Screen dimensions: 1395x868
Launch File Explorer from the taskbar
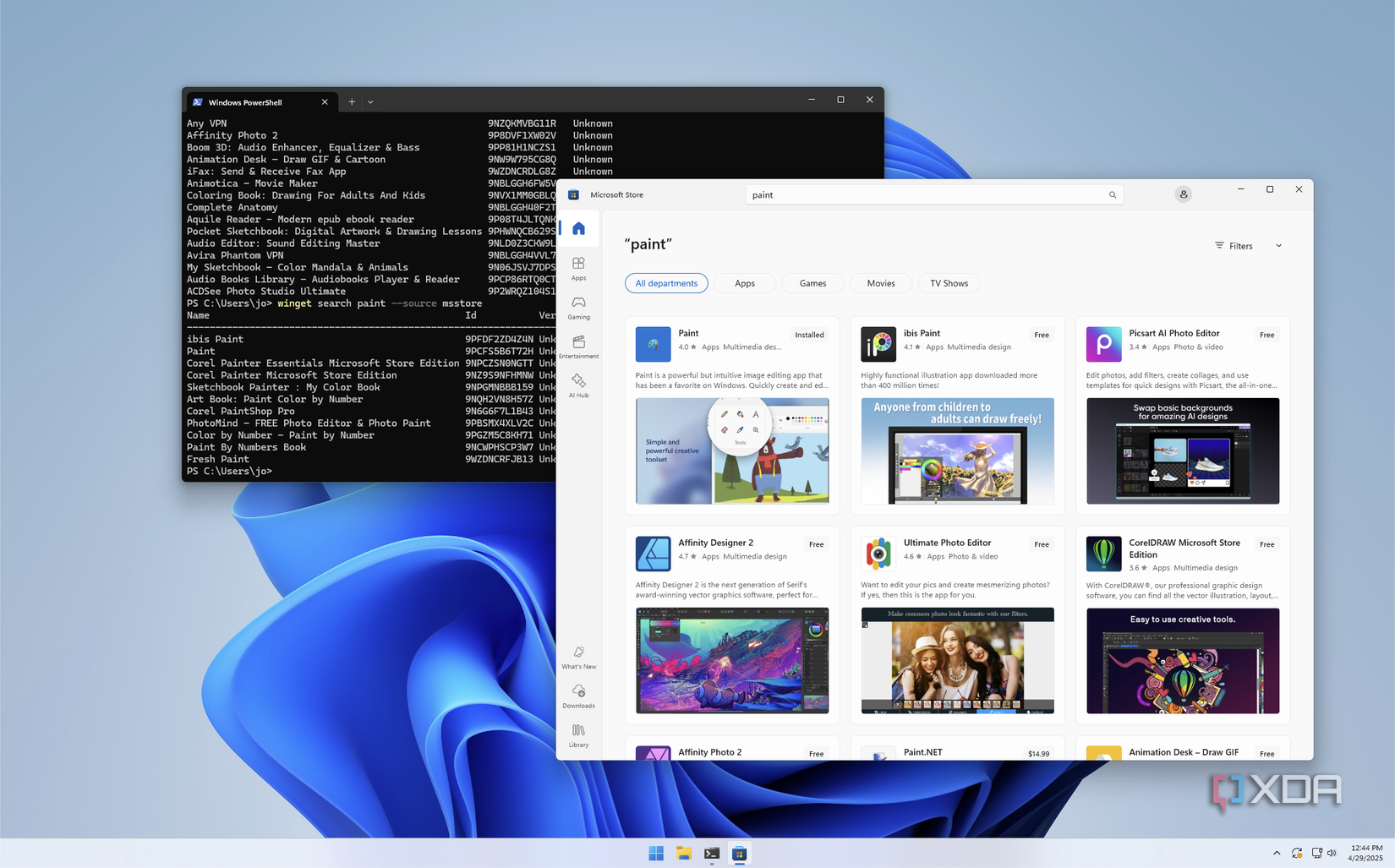tap(683, 854)
